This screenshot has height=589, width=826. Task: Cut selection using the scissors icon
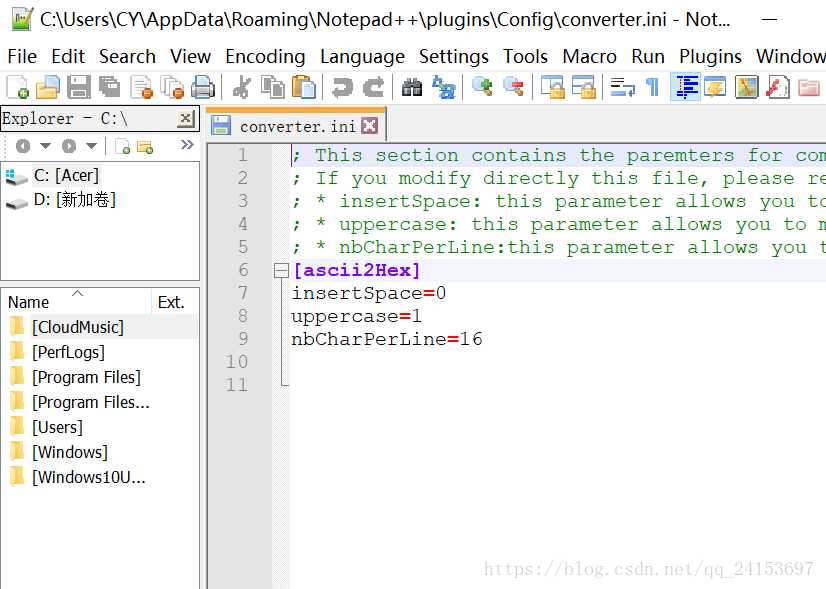pyautogui.click(x=242, y=87)
